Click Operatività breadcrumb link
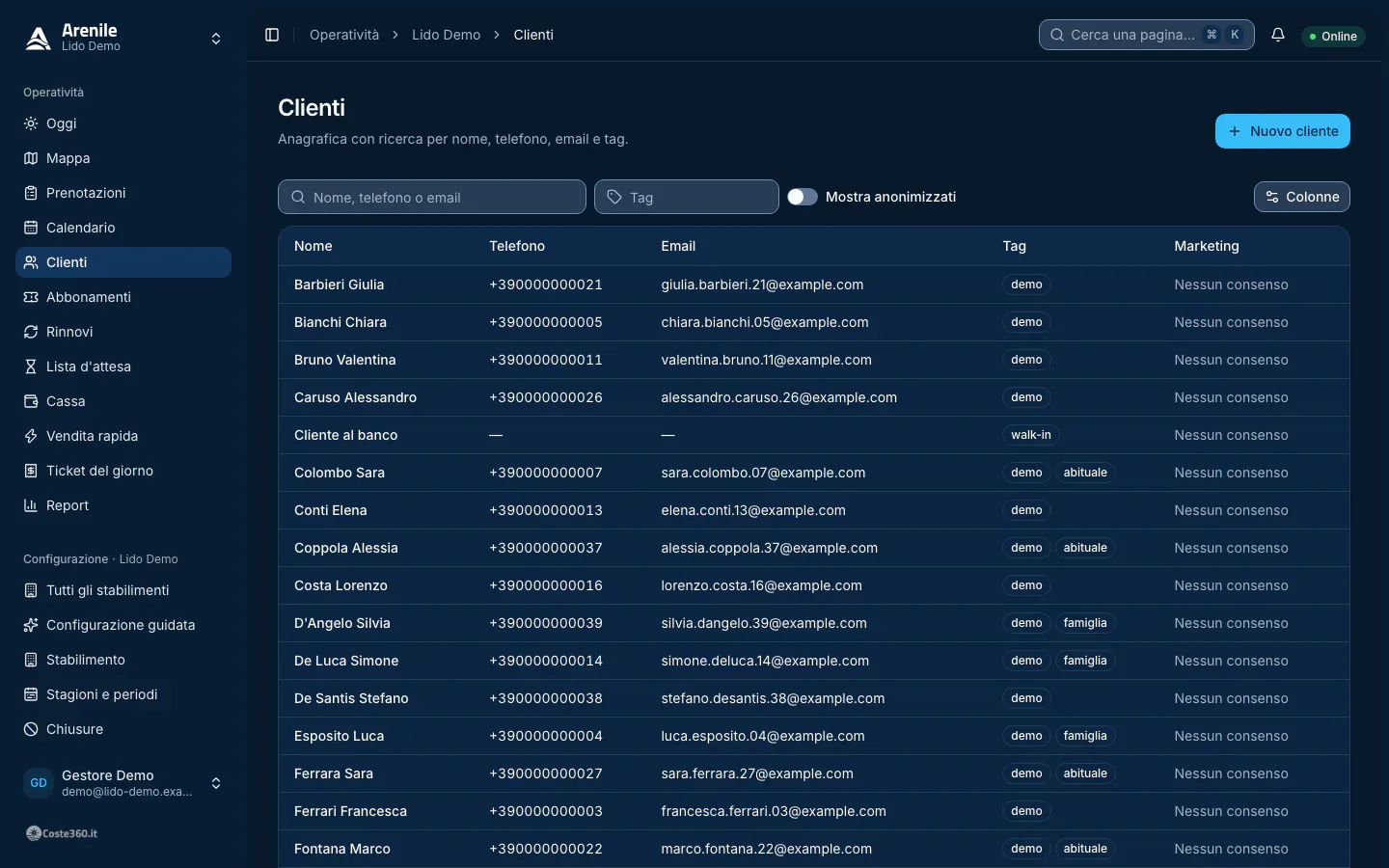Image resolution: width=1389 pixels, height=868 pixels. [344, 35]
